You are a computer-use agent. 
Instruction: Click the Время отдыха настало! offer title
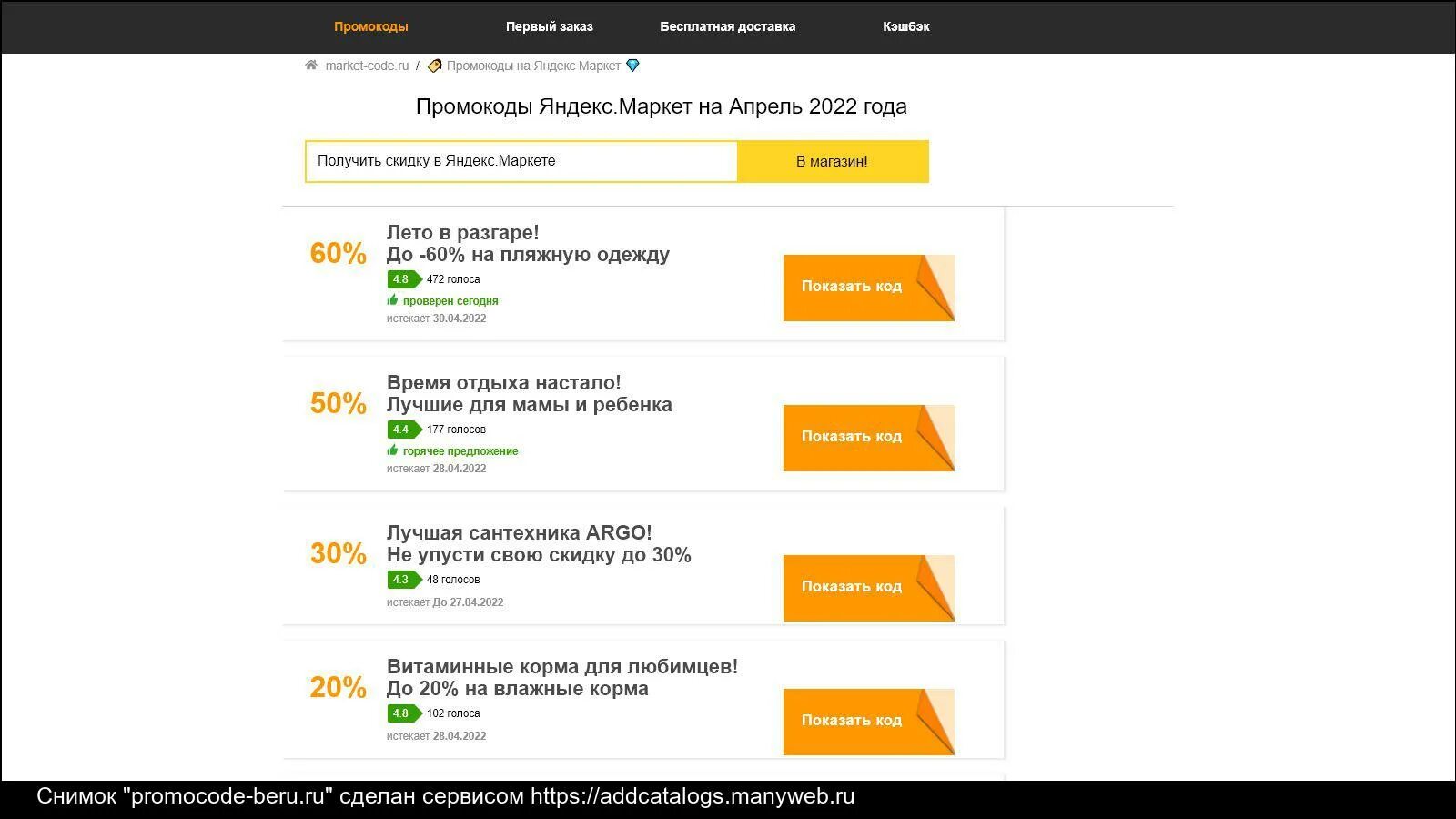point(503,383)
